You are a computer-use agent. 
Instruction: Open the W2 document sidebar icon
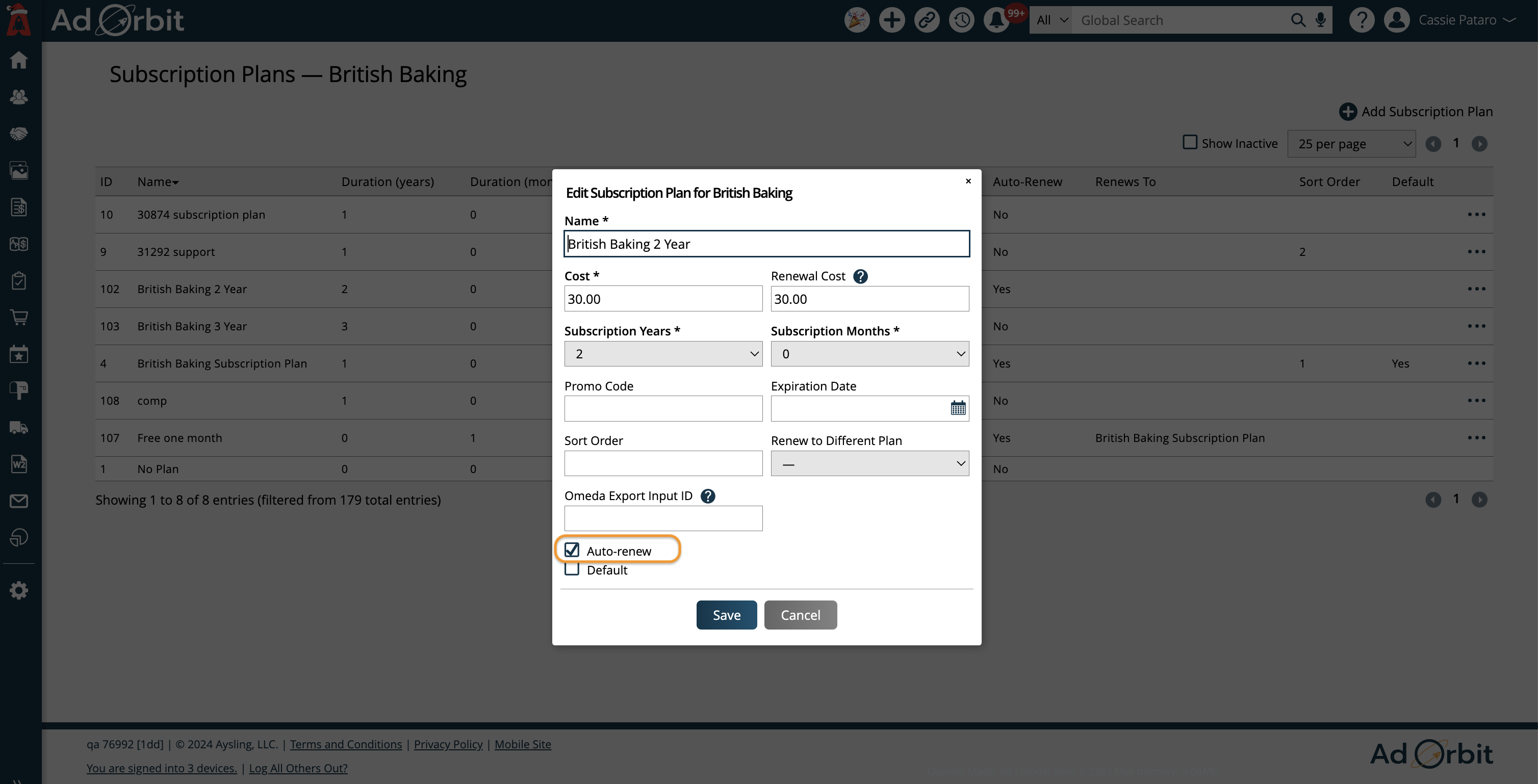(18, 464)
